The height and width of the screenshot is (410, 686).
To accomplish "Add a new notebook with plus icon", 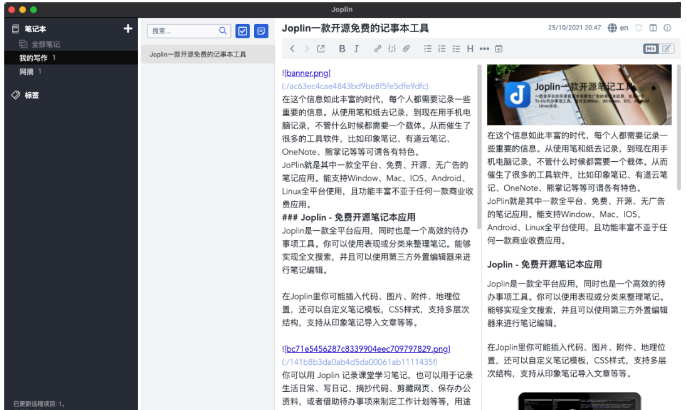I will coord(128,29).
